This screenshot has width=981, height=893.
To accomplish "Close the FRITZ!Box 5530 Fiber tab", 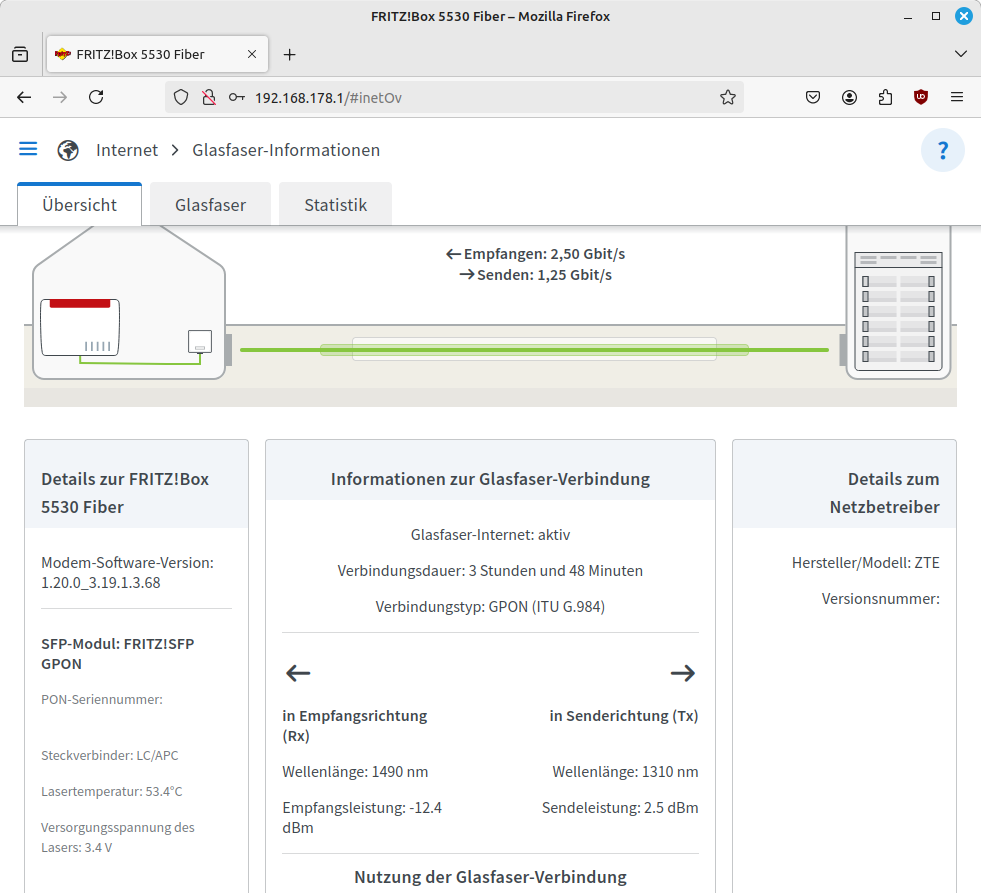I will coord(252,54).
